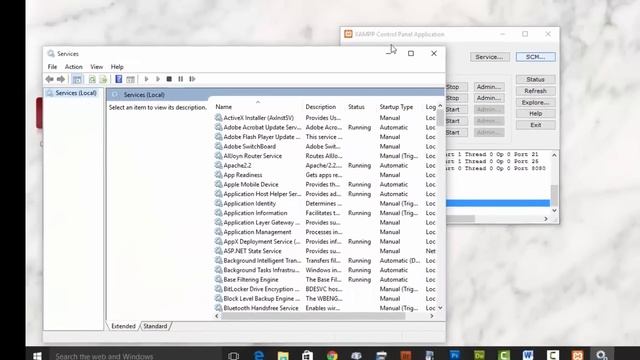Click the gear icon beside Base Filtering Engine
The height and width of the screenshot is (360, 640).
pyautogui.click(x=218, y=280)
